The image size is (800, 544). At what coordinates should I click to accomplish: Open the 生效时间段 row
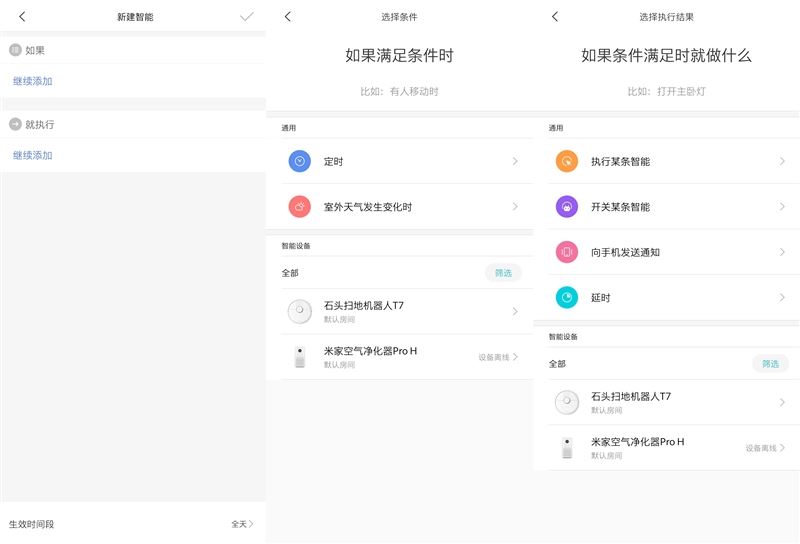(x=133, y=524)
